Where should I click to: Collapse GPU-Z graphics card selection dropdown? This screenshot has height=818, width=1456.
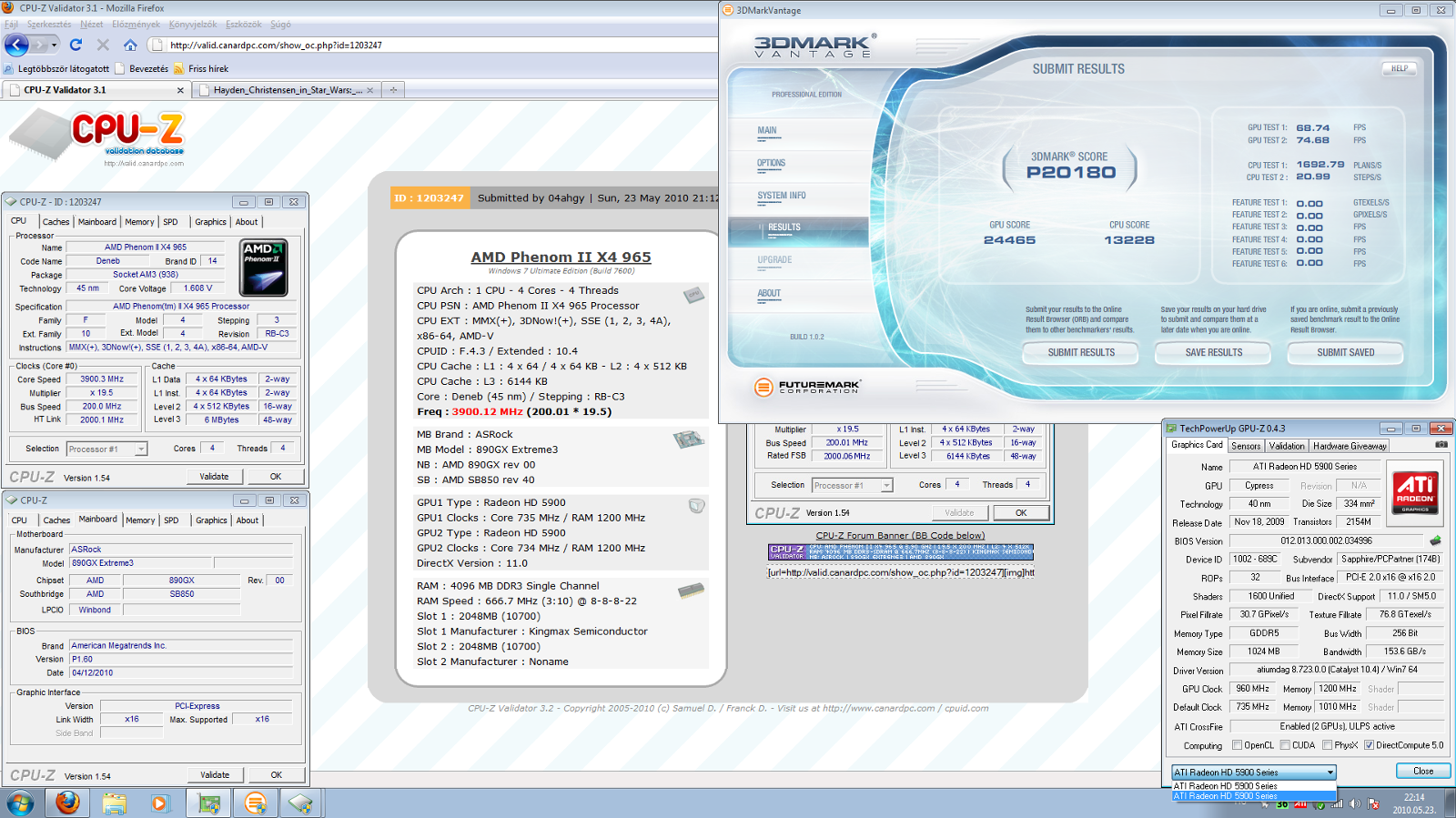click(x=1330, y=773)
